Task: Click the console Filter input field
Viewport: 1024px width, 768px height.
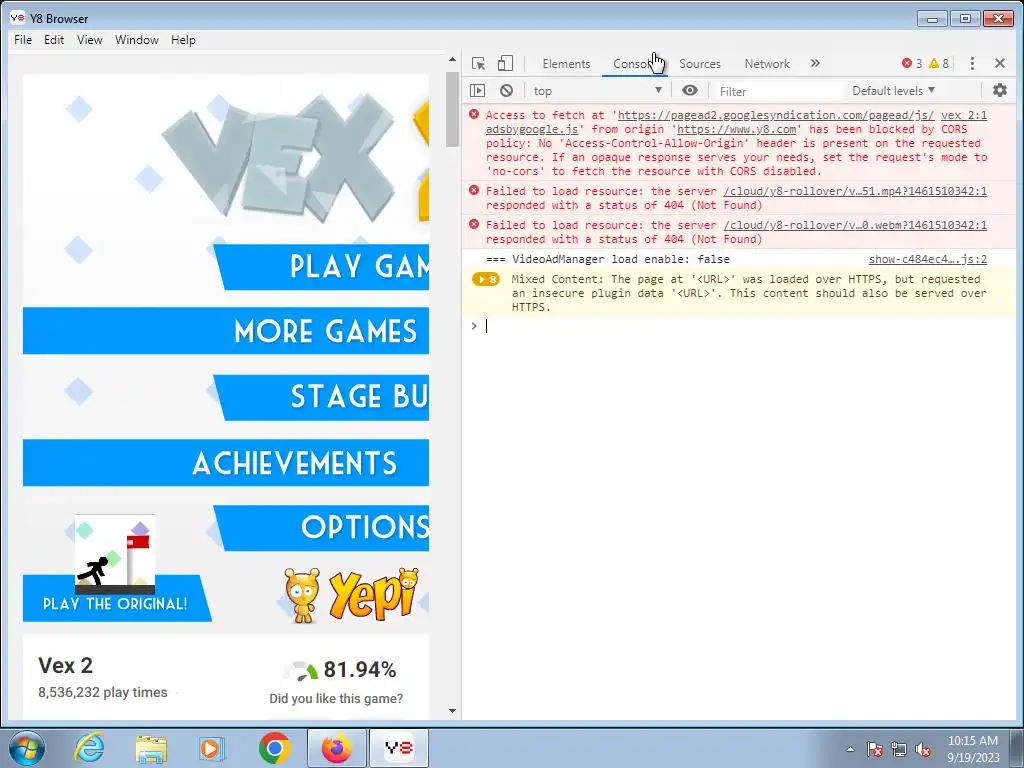Action: tap(778, 91)
